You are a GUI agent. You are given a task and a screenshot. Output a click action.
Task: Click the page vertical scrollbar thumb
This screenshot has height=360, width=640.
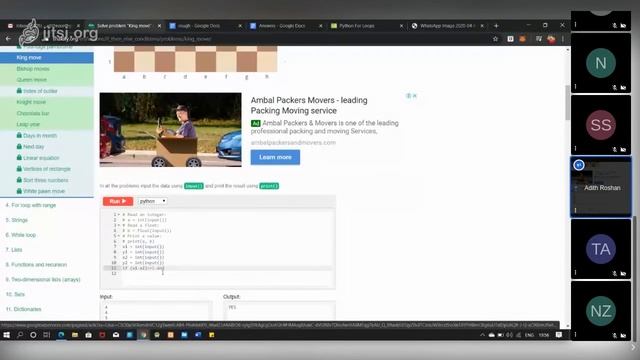(567, 102)
